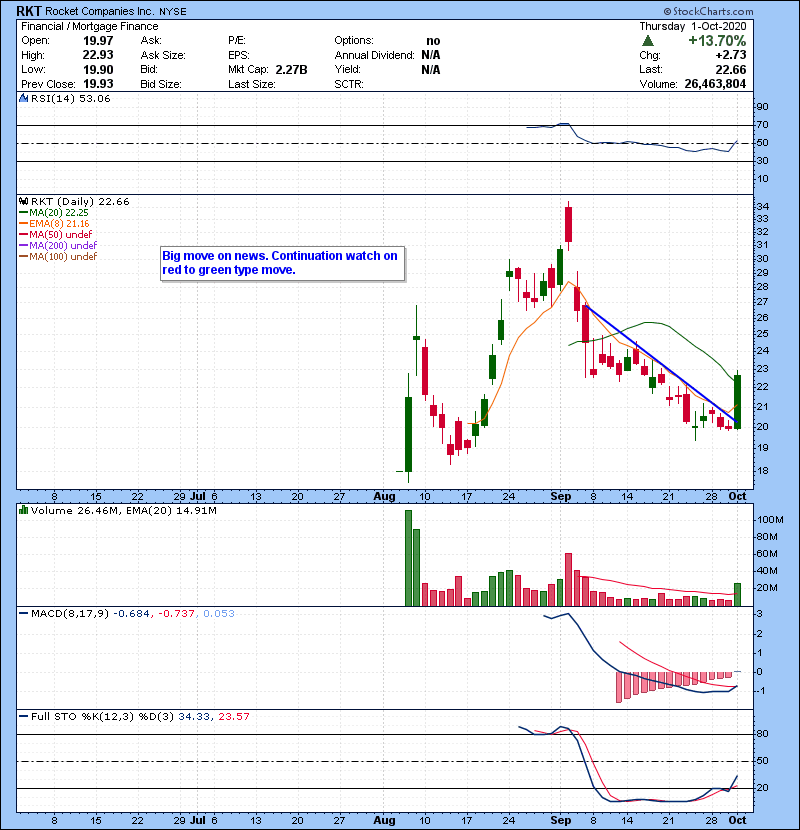The image size is (800, 830).
Task: Click the latest tall green candle on Oct 1
Action: (x=738, y=402)
